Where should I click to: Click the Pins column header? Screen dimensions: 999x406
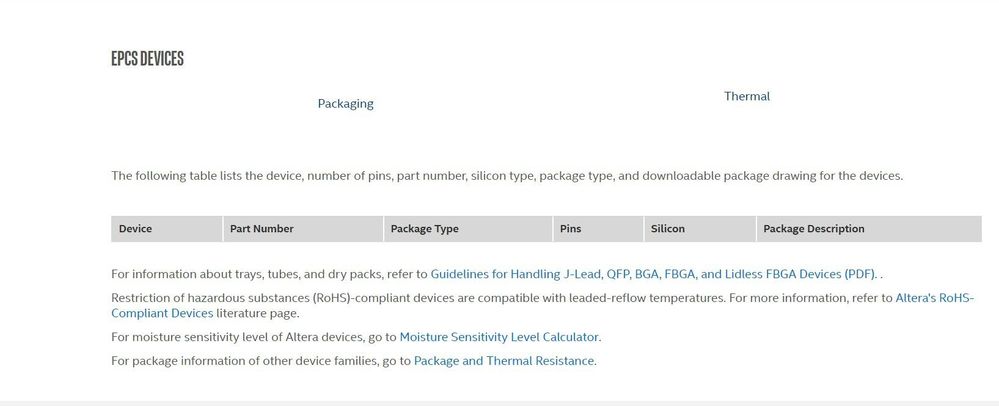tap(570, 229)
